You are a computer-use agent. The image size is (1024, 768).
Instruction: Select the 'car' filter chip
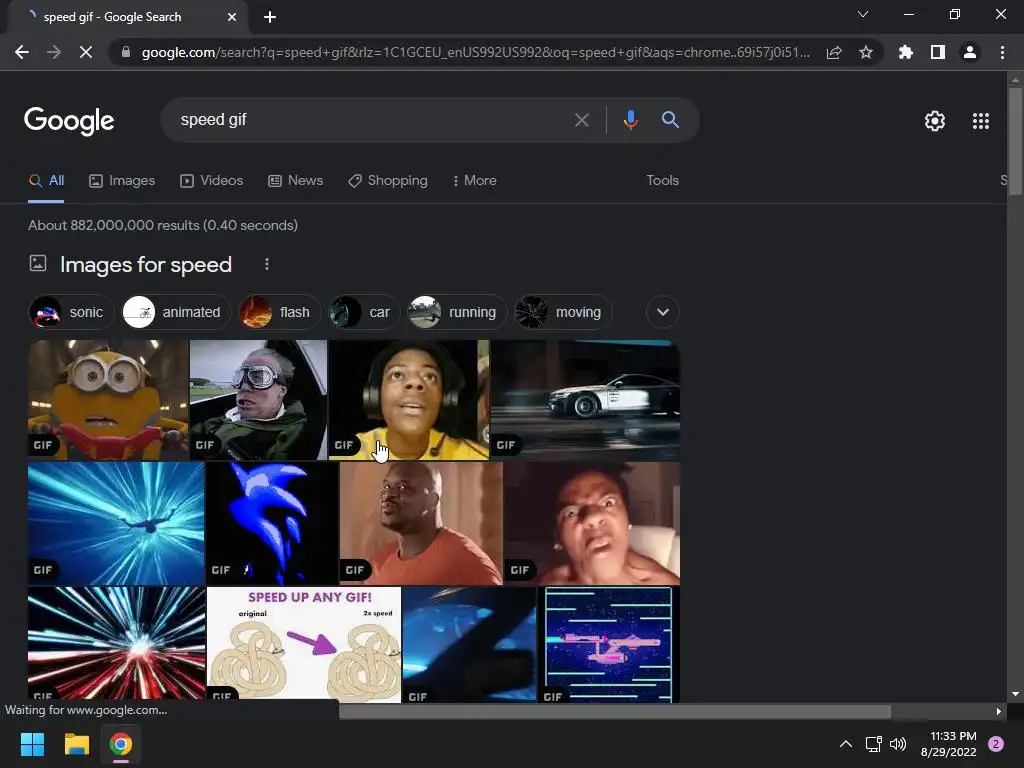364,312
